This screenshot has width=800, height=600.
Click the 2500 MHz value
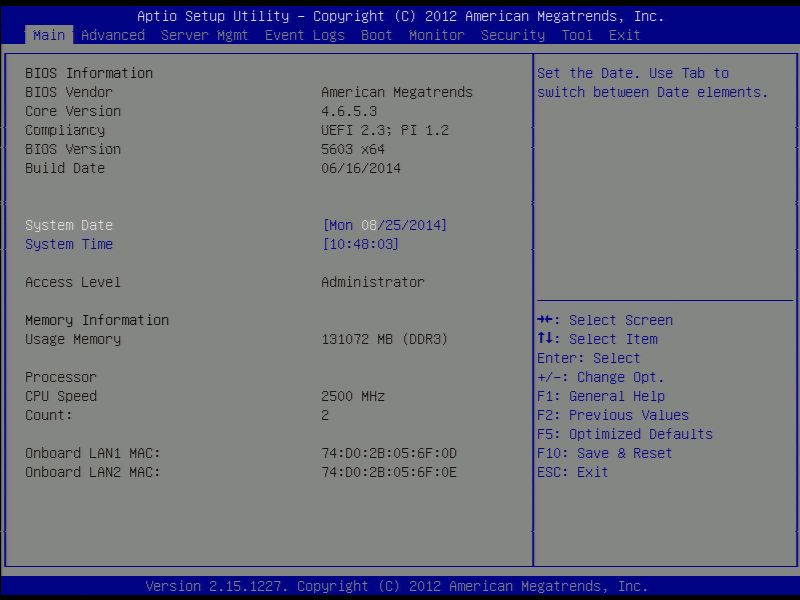pos(353,396)
